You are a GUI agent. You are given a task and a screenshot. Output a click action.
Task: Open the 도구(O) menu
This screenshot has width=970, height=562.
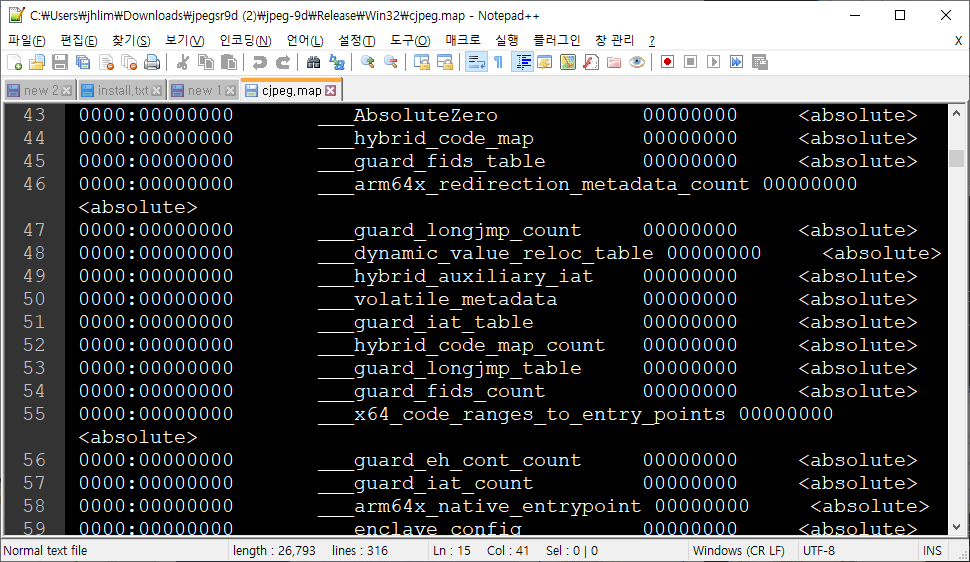(410, 40)
